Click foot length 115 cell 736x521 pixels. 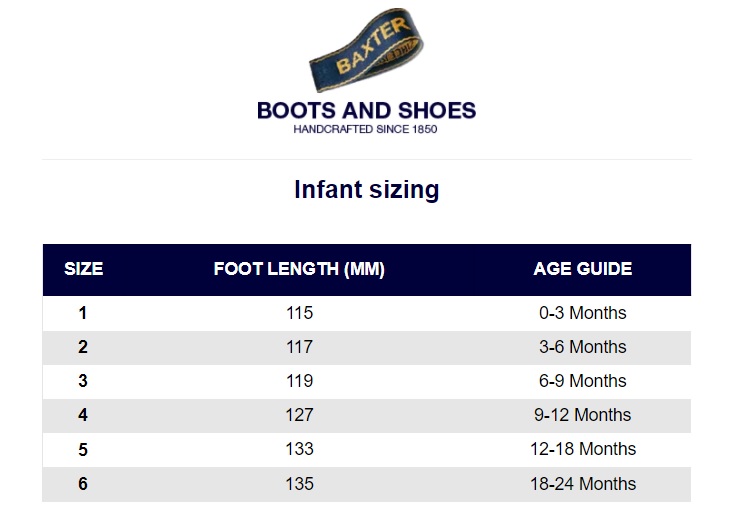(x=299, y=313)
